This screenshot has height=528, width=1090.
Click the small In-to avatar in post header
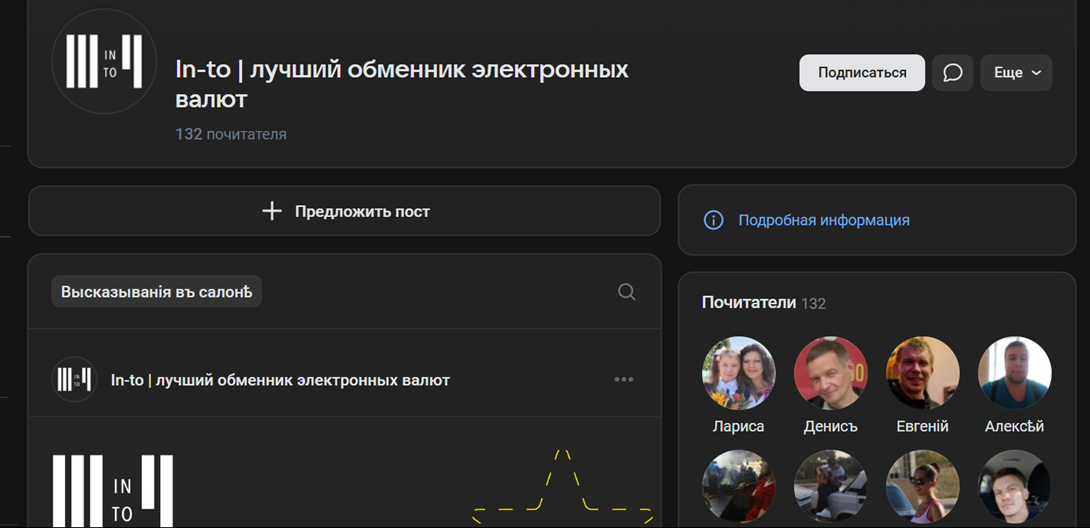(74, 379)
